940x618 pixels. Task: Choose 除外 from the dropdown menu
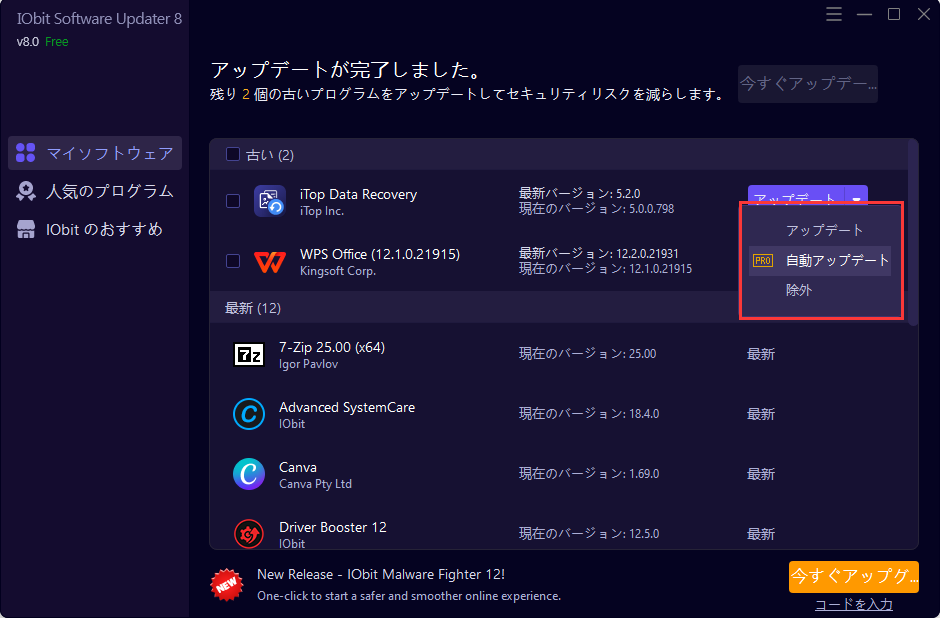point(820,290)
